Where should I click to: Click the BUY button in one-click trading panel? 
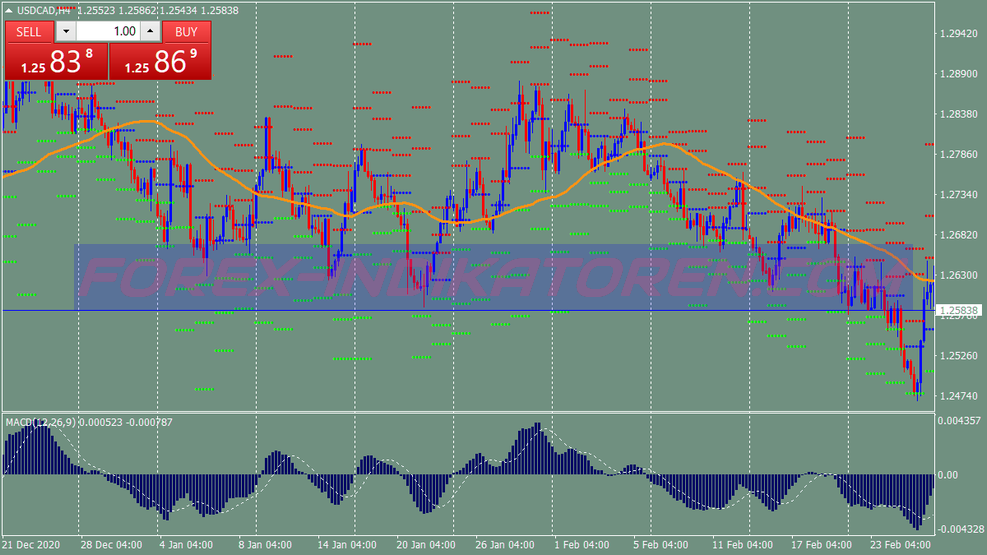click(186, 31)
